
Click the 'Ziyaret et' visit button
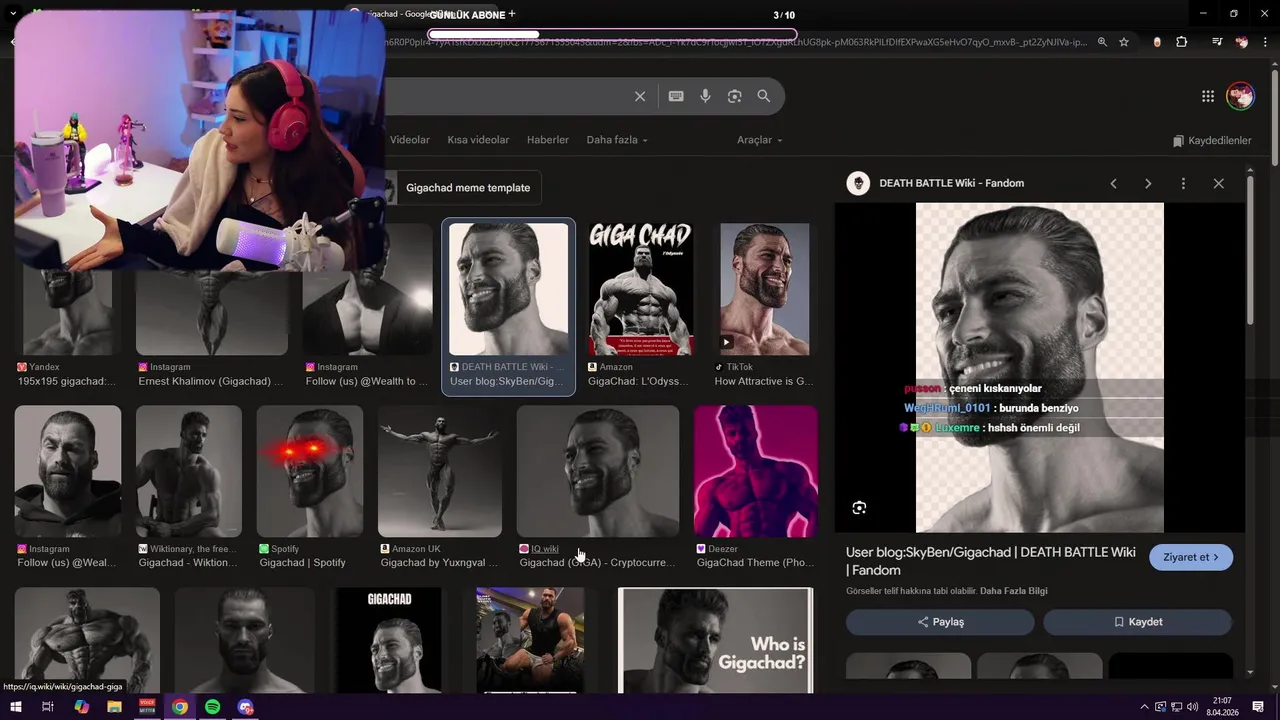click(1191, 557)
